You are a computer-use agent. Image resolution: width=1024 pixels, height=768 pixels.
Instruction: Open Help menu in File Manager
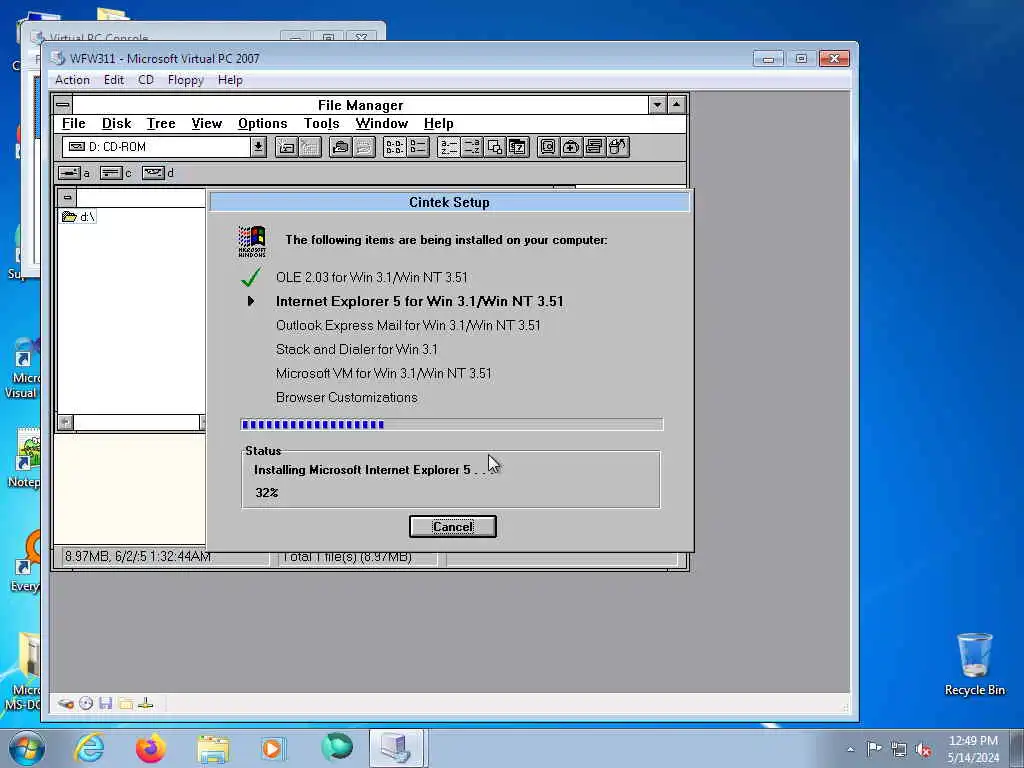click(x=438, y=123)
